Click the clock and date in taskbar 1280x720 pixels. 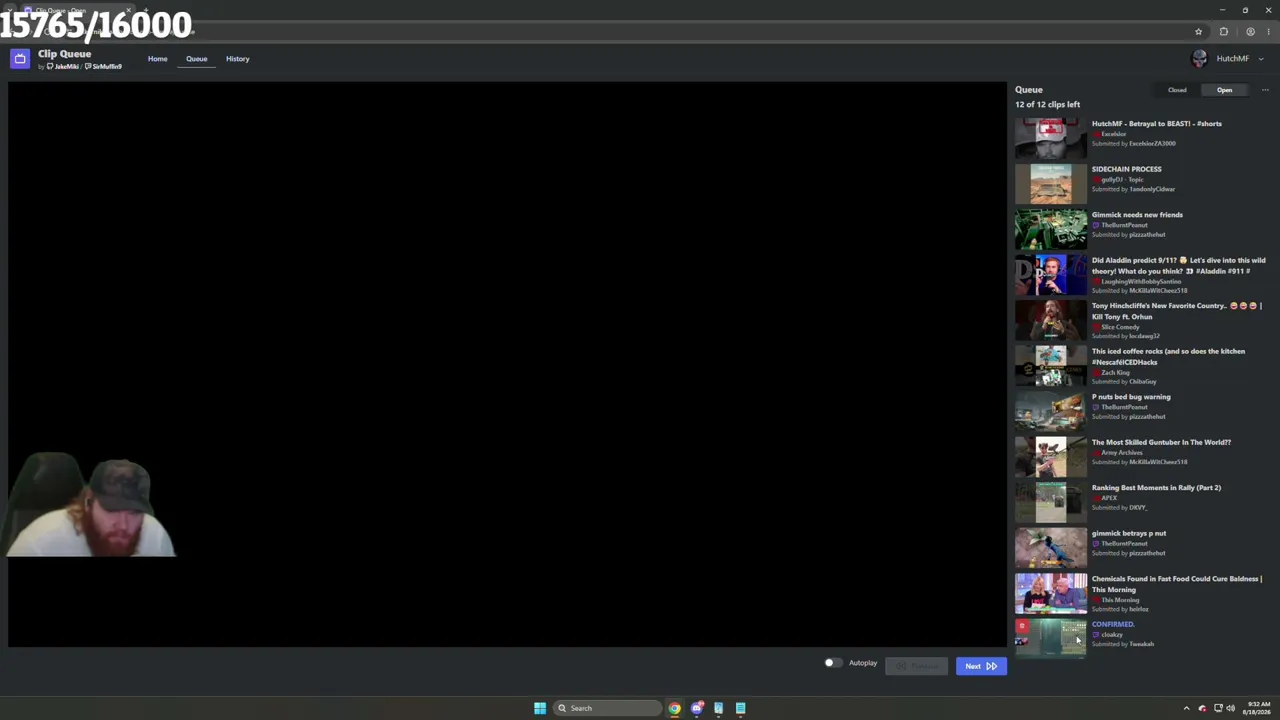pyautogui.click(x=1257, y=708)
